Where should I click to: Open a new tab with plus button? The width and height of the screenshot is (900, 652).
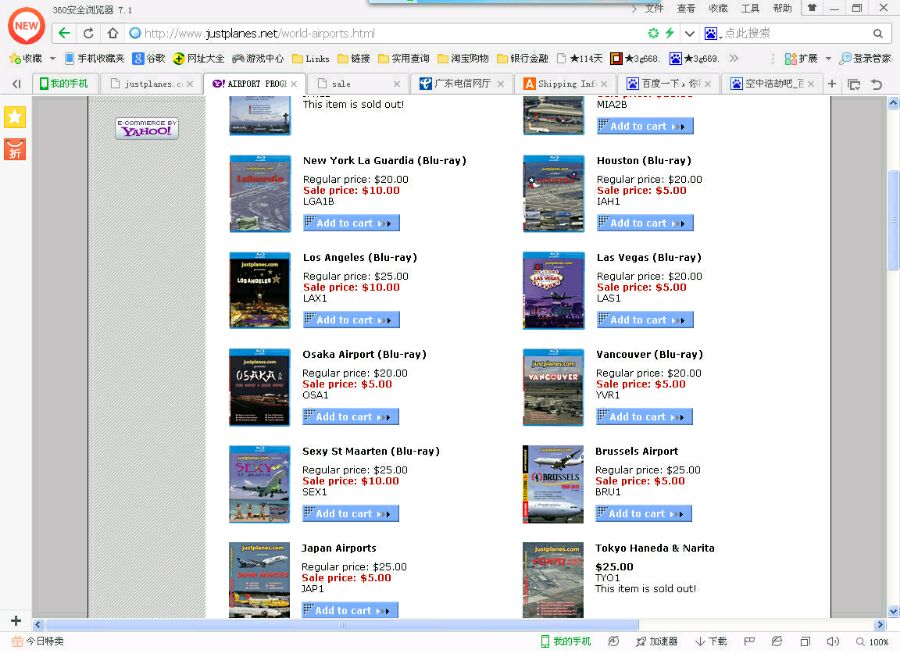point(832,84)
